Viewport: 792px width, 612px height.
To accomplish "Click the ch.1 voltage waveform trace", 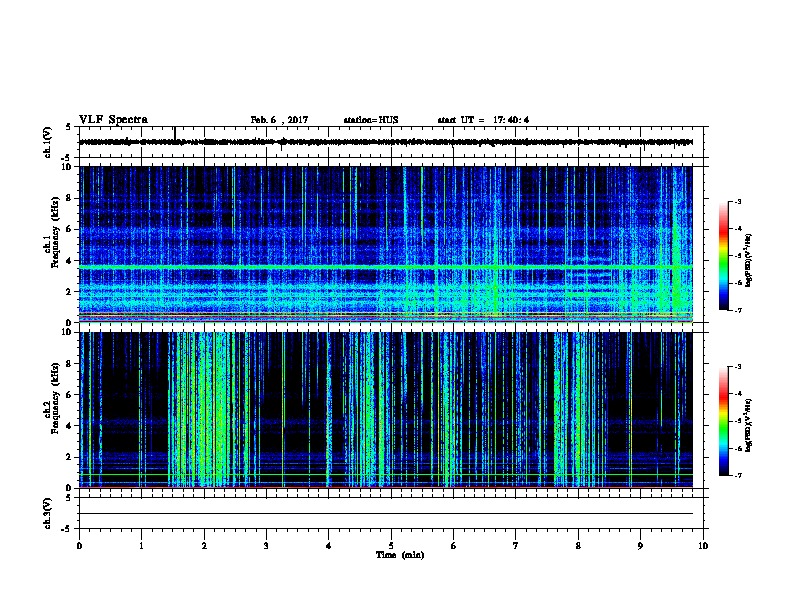I will click(x=385, y=142).
